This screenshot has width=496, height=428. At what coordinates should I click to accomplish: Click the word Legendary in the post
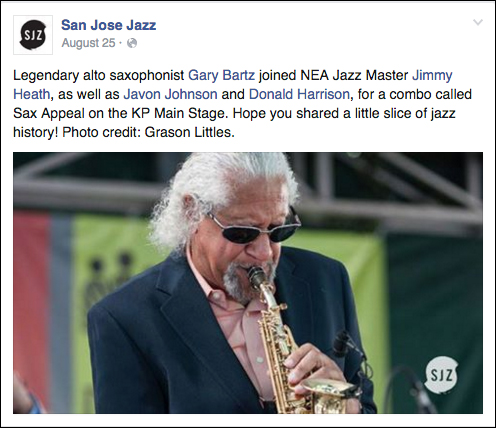click(46, 75)
